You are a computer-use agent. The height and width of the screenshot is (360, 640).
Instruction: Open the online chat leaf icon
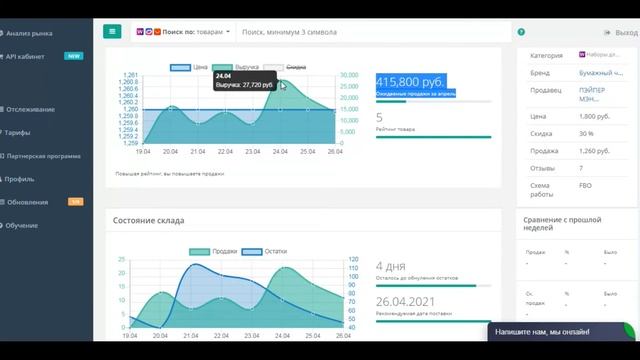pos(629,331)
